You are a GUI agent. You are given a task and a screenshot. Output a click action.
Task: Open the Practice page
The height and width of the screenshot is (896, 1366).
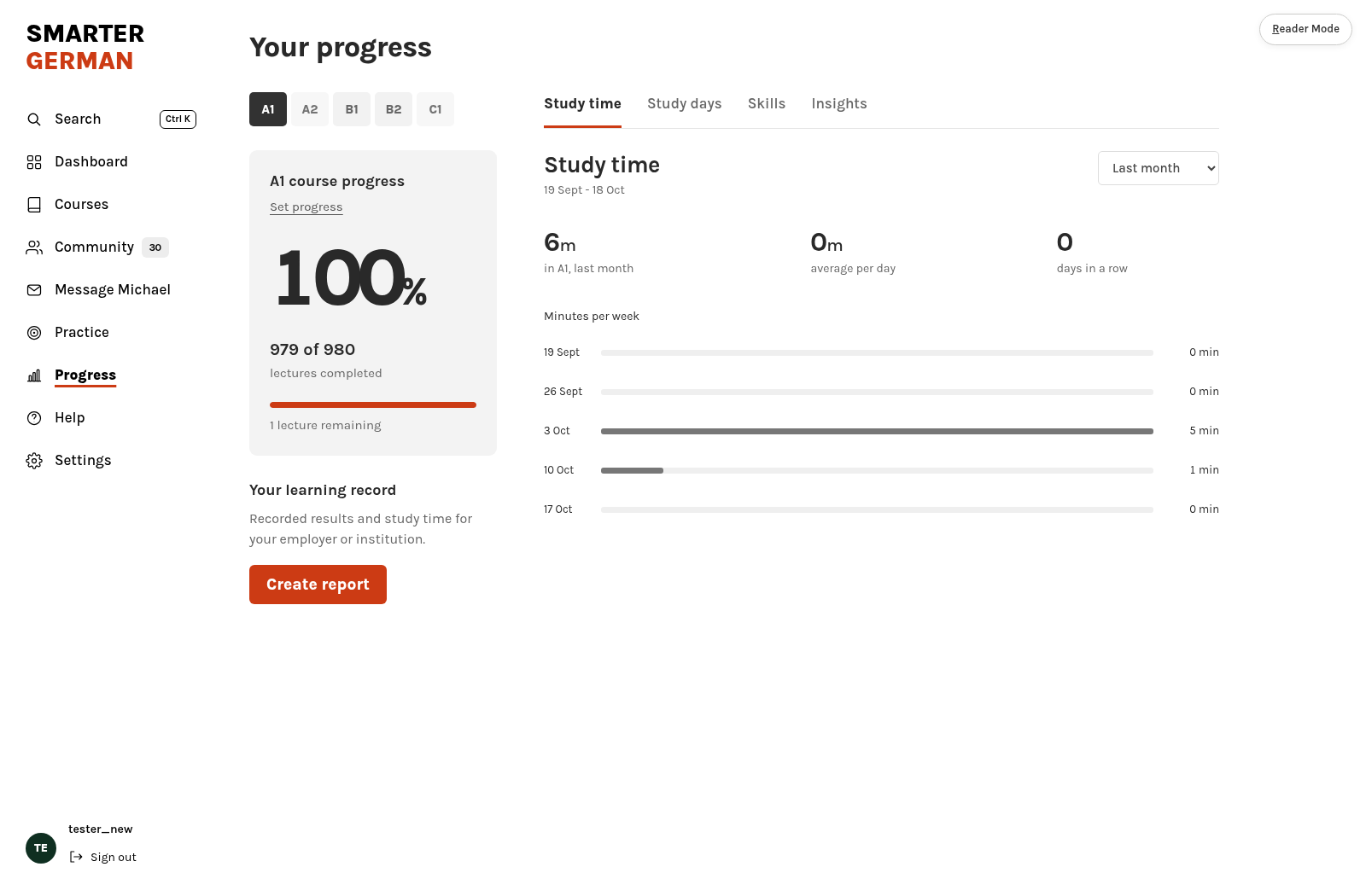pos(82,333)
